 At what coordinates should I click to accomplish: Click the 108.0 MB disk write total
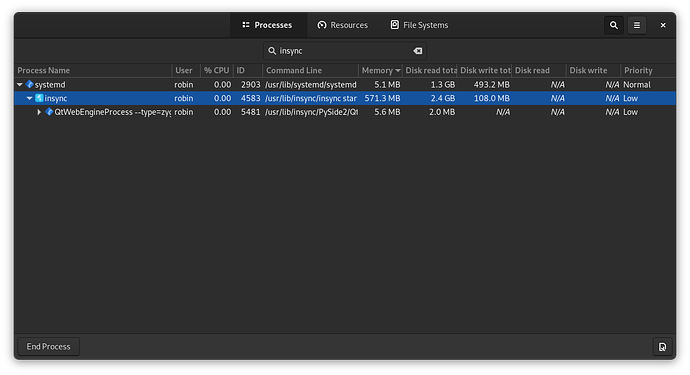492,98
